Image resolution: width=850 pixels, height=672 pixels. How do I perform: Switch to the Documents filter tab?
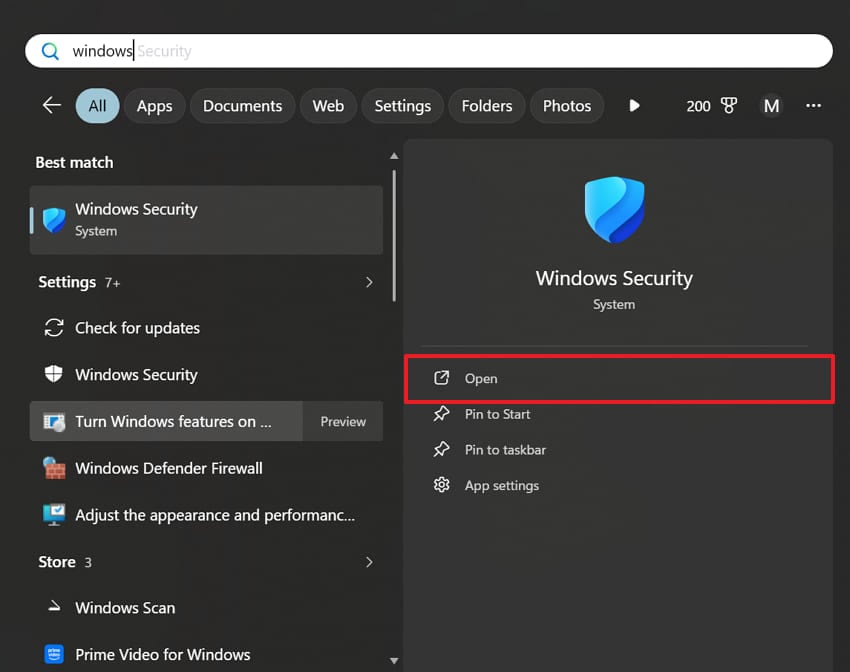tap(242, 105)
